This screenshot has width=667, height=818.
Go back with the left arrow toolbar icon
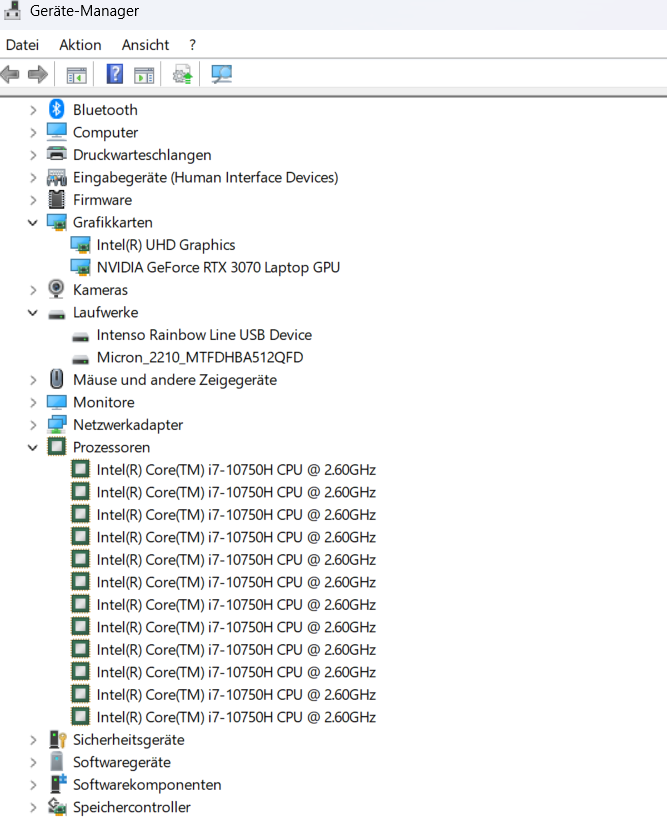click(10, 75)
